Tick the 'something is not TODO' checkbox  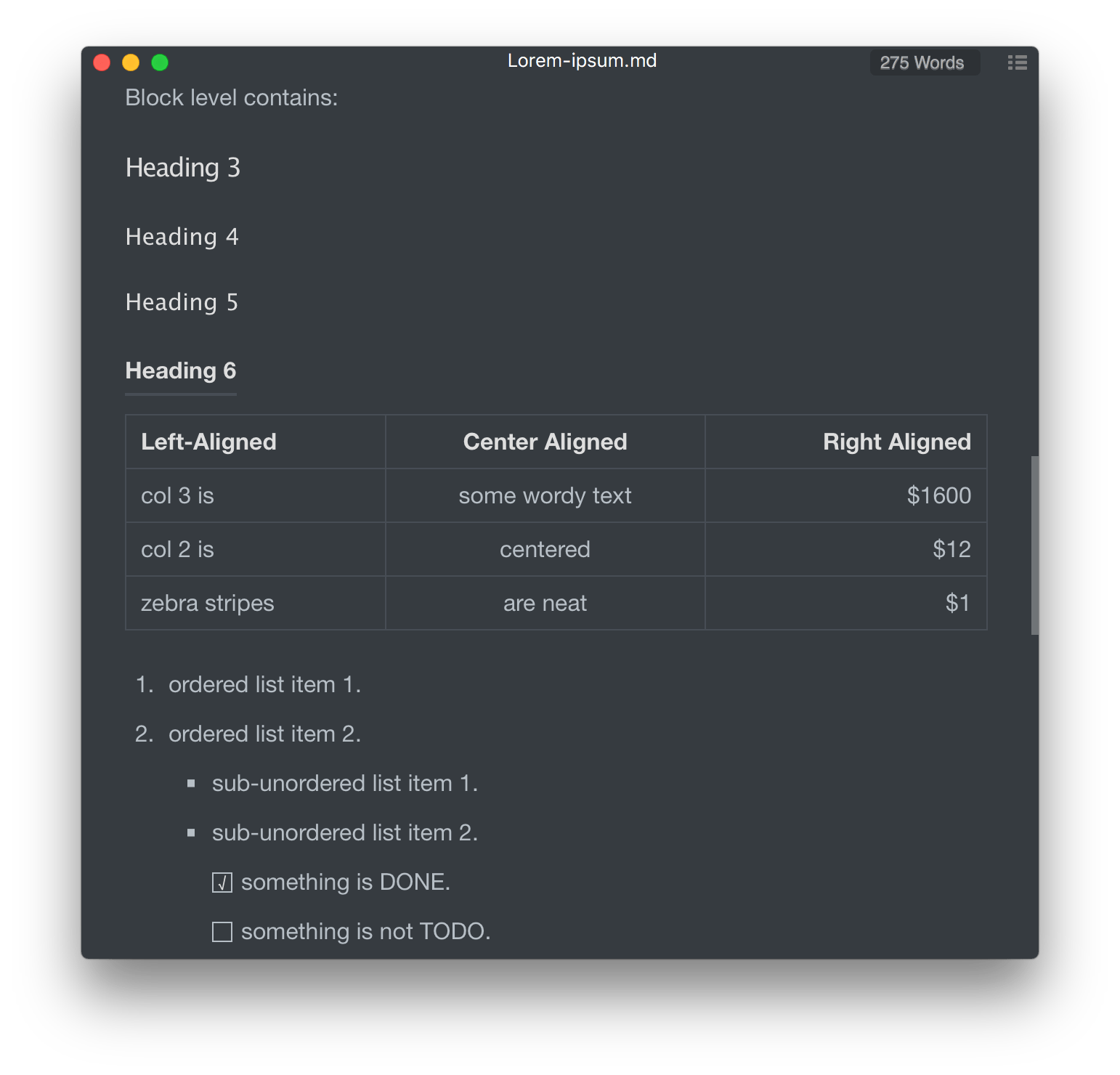pos(222,932)
